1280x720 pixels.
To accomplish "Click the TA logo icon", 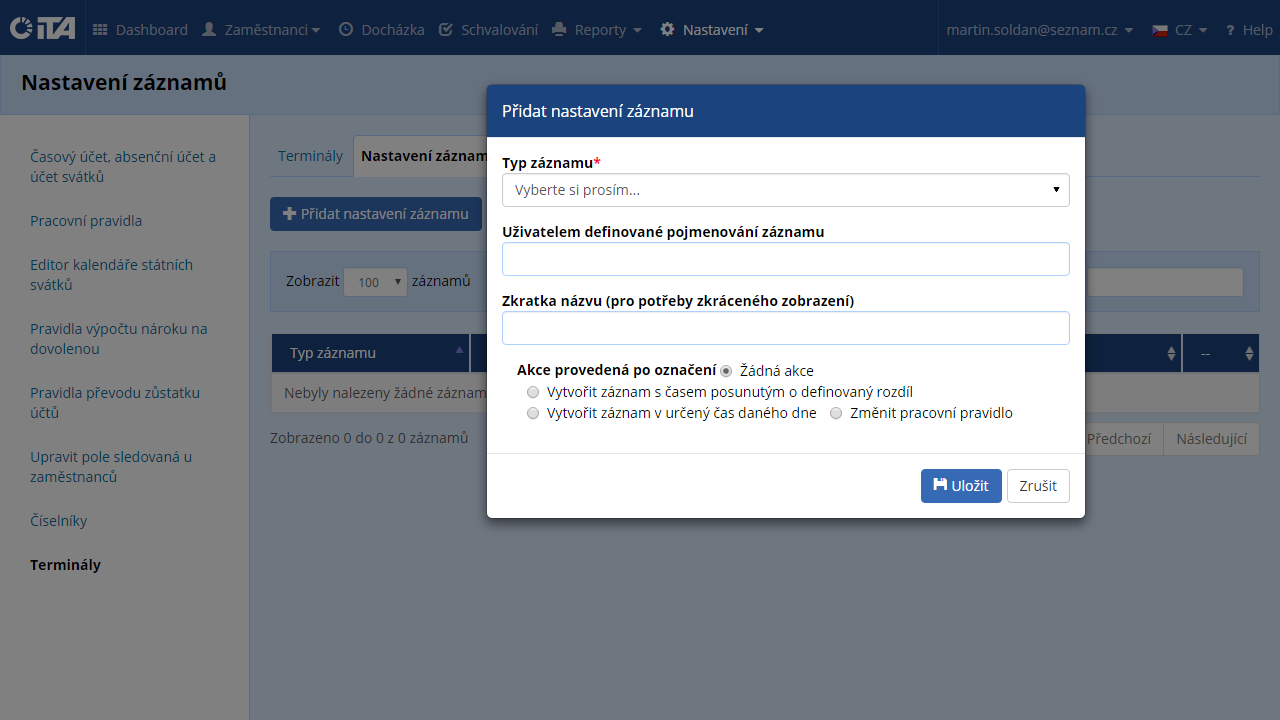I will coord(42,29).
